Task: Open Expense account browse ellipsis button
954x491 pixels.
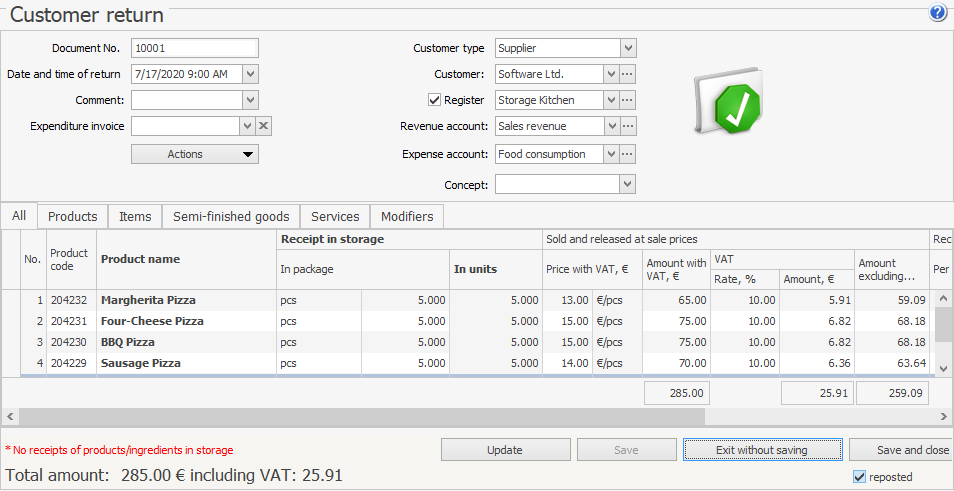Action: point(628,154)
